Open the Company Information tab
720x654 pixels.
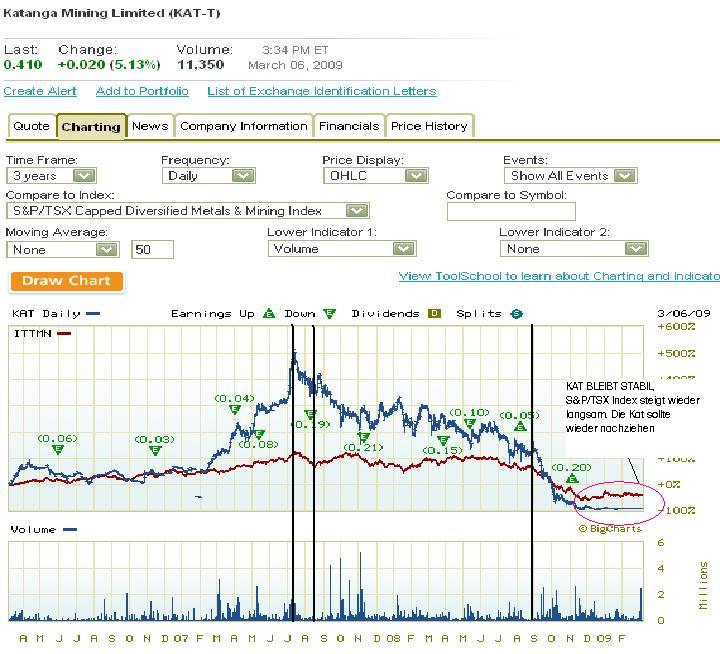[243, 126]
